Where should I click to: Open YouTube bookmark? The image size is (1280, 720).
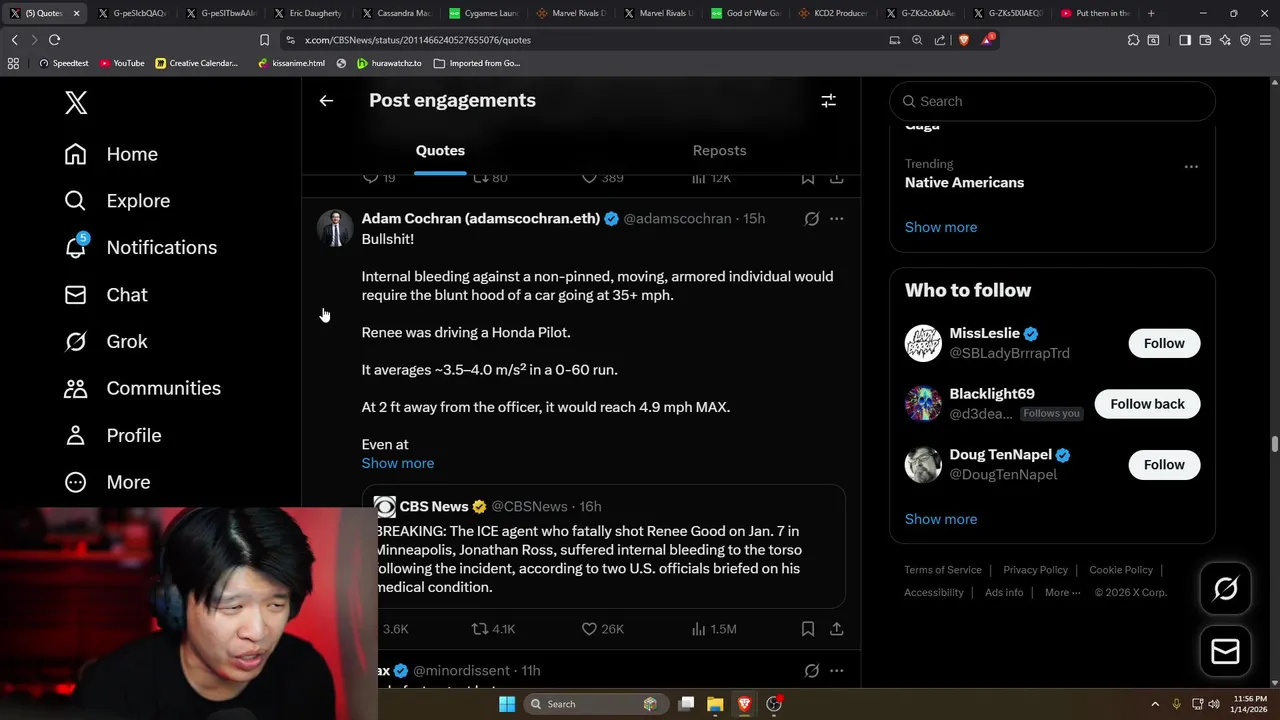[121, 63]
